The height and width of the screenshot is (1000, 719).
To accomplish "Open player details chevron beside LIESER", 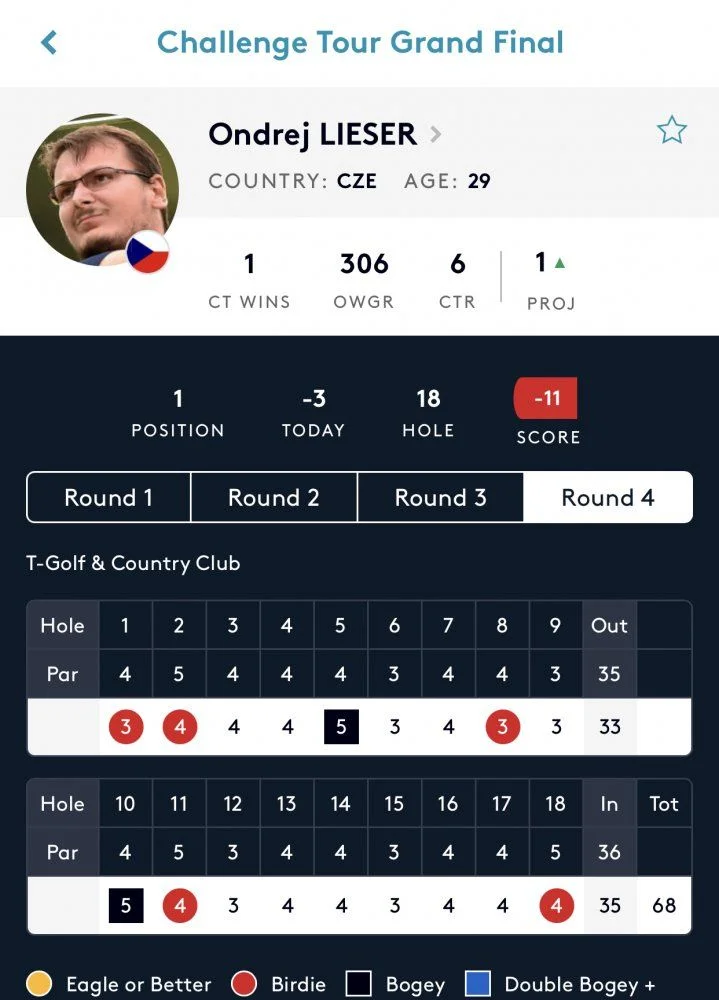I will (436, 134).
